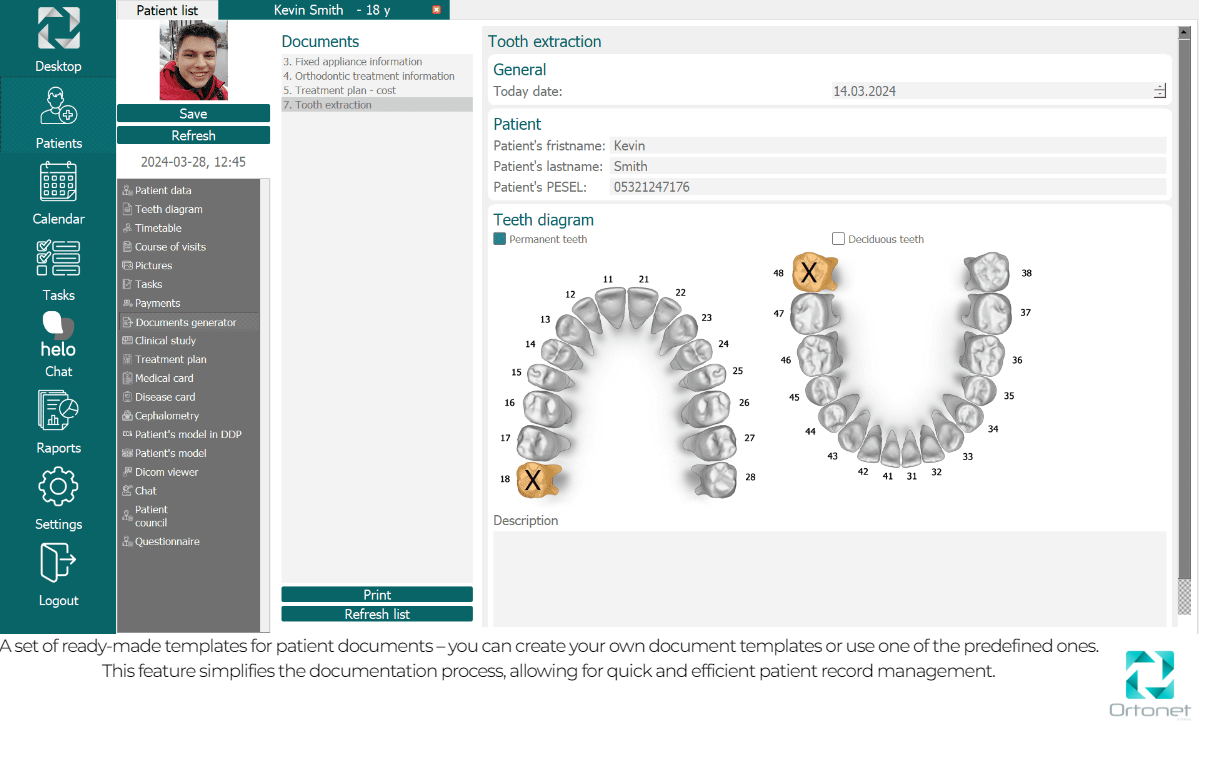Enable the Deciduous teeth checkbox
The height and width of the screenshot is (765, 1222).
coord(839,239)
